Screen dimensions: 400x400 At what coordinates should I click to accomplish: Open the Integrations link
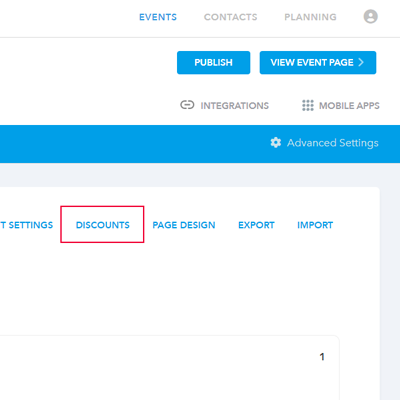click(x=235, y=106)
